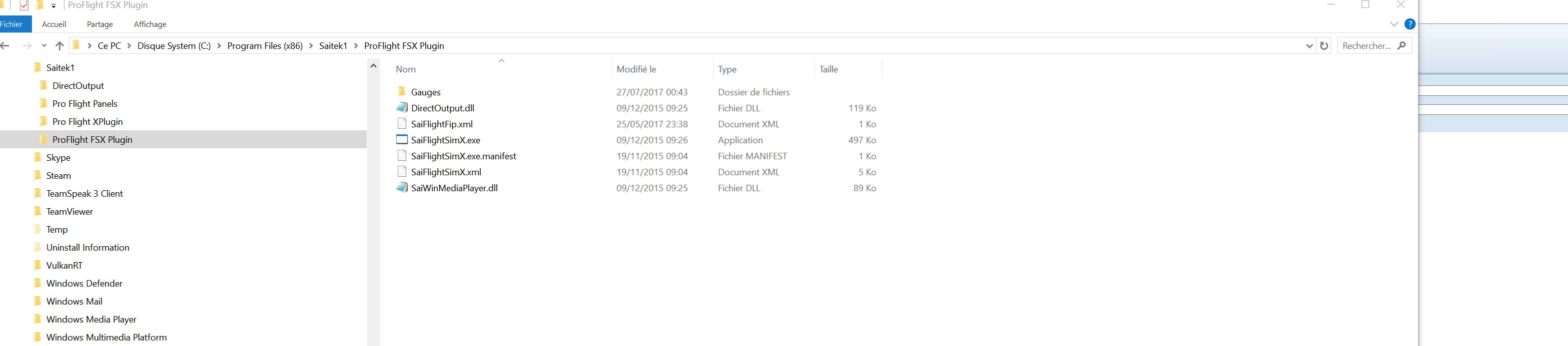This screenshot has height=346, width=1568.
Task: Expand the chevron after Saitek1 breadcrumb
Action: tap(356, 45)
